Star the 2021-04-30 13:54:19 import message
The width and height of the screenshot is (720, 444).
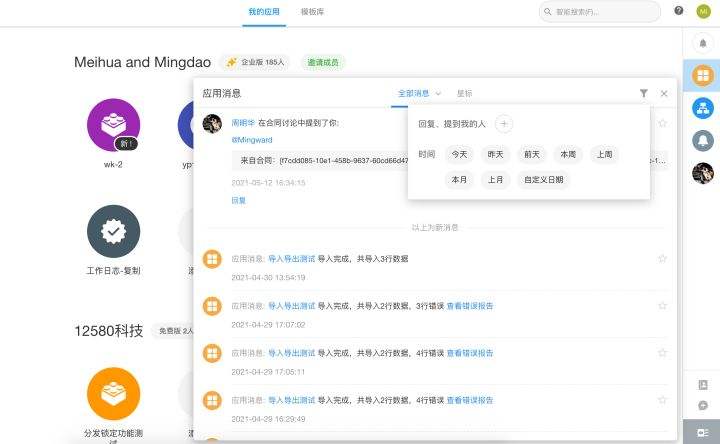(662, 259)
